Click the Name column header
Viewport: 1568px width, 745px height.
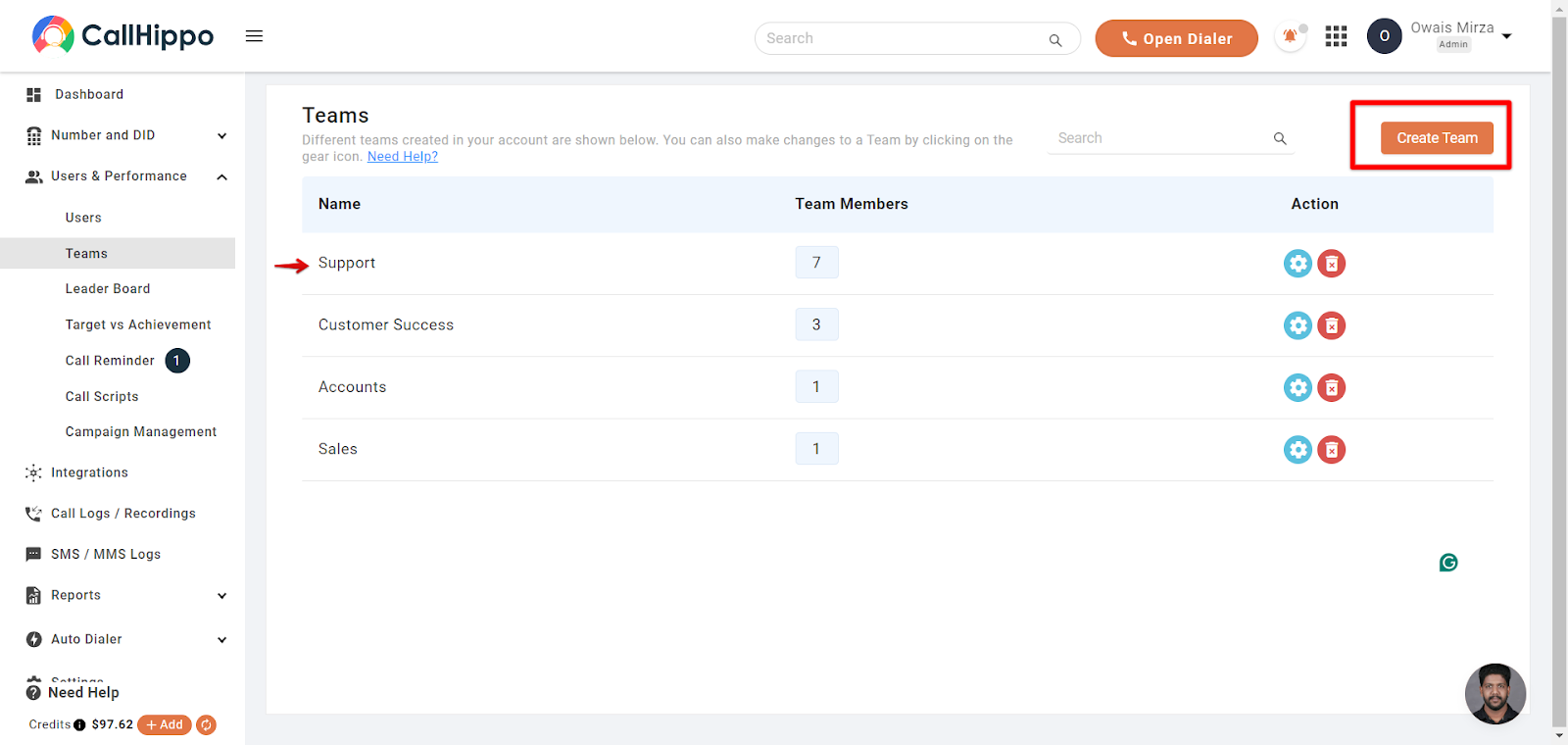339,204
